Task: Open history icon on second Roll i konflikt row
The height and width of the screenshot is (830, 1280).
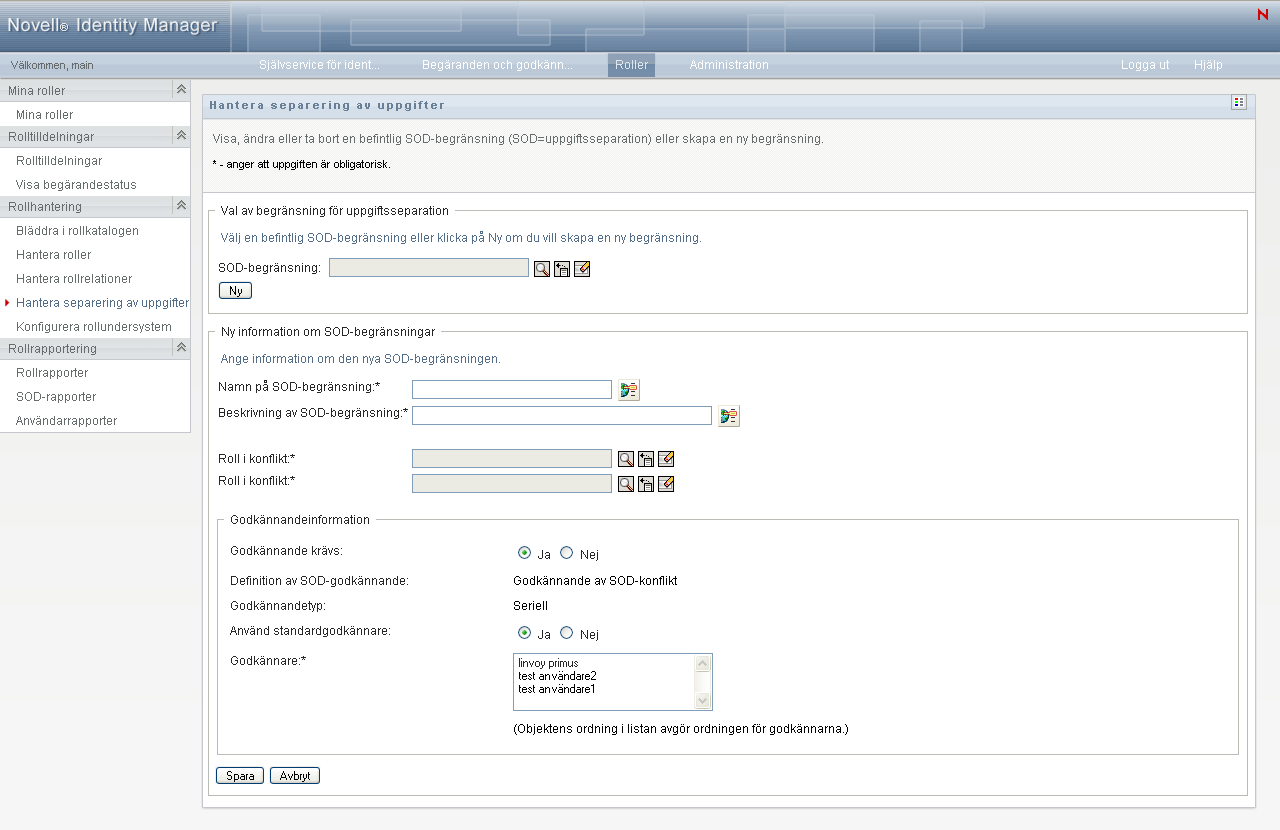Action: [x=646, y=484]
